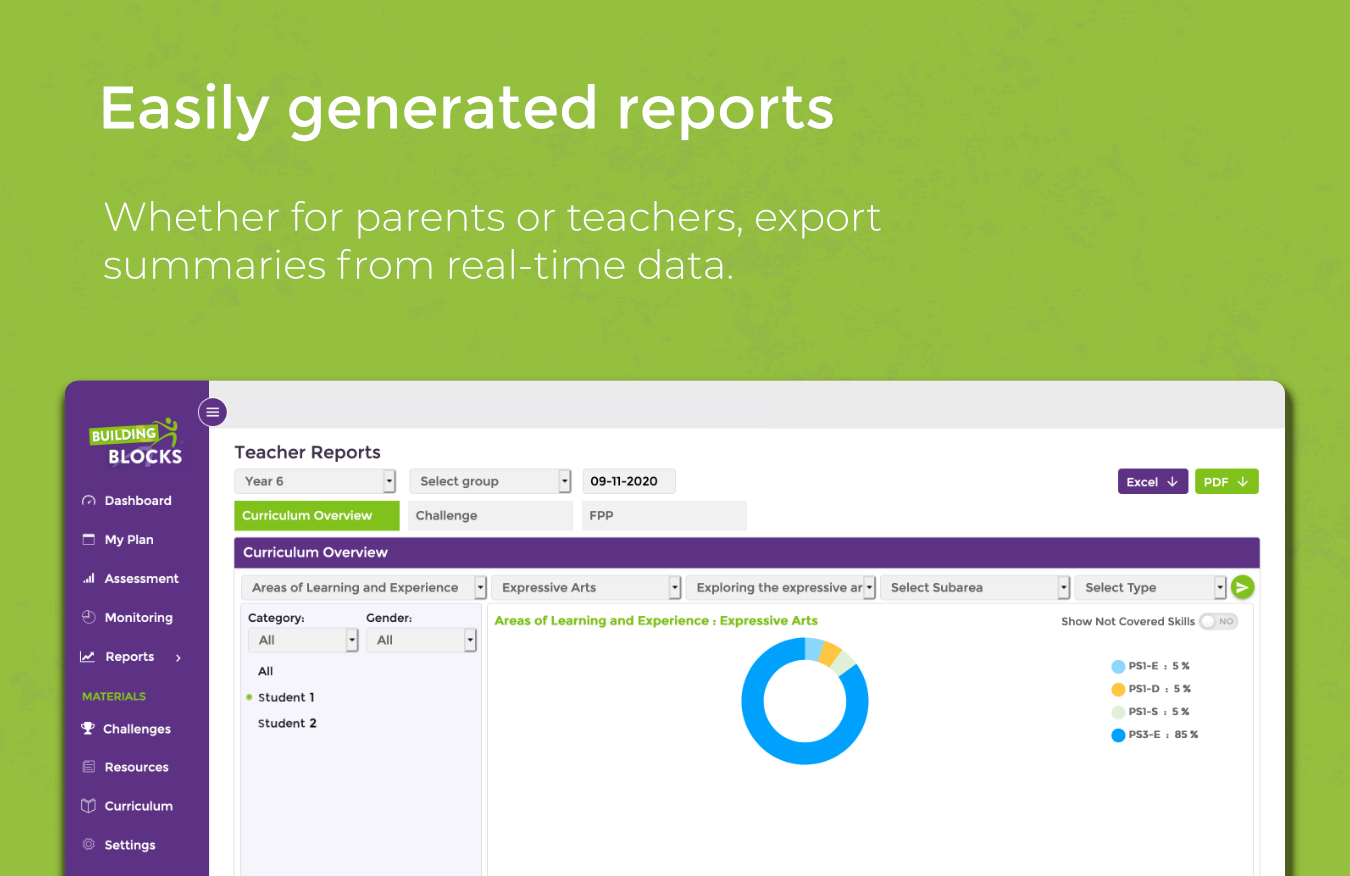Click the PS1-S pale green legend dot

(1118, 712)
